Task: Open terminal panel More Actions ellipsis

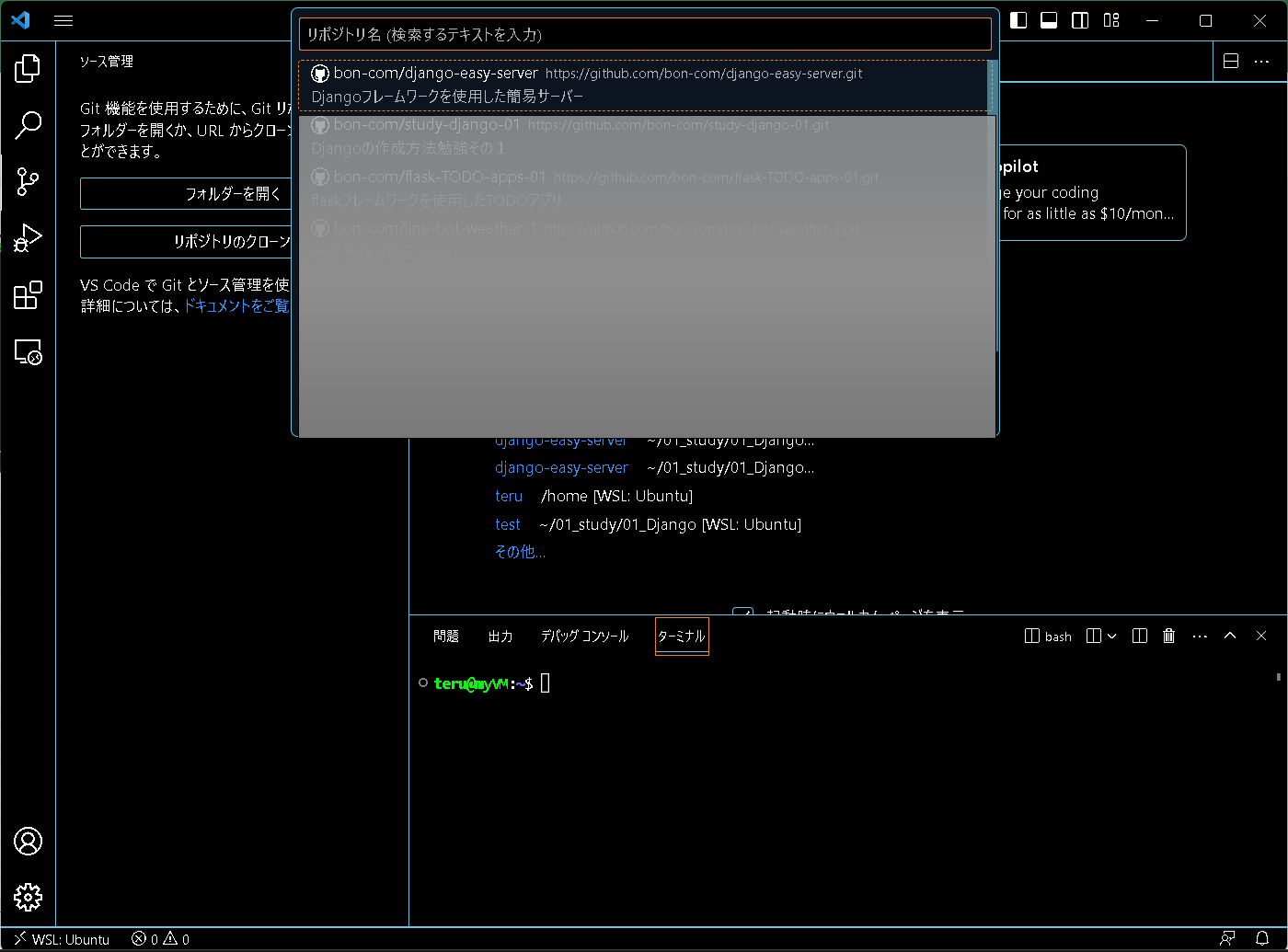Action: 1200,636
